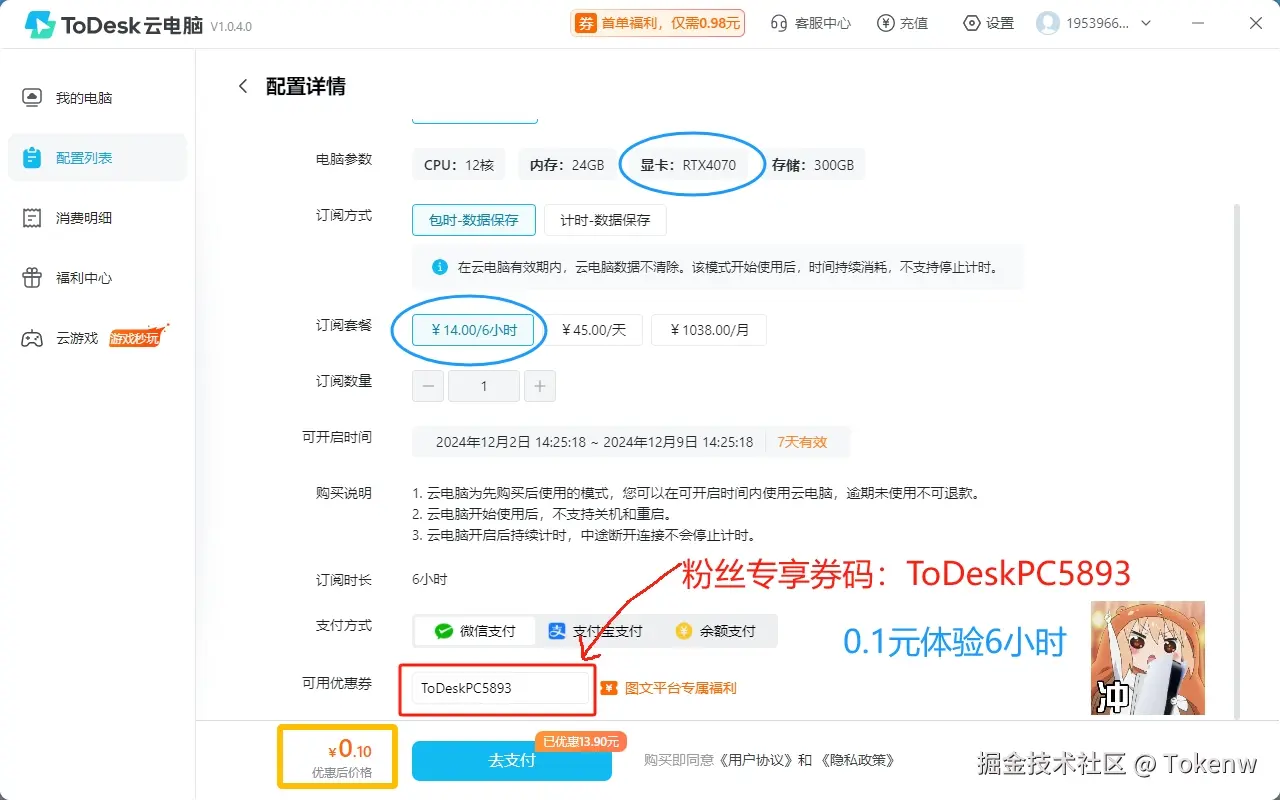The width and height of the screenshot is (1280, 800).
Task: Choose the ¥14.00/6小时 plan
Action: pos(473,330)
